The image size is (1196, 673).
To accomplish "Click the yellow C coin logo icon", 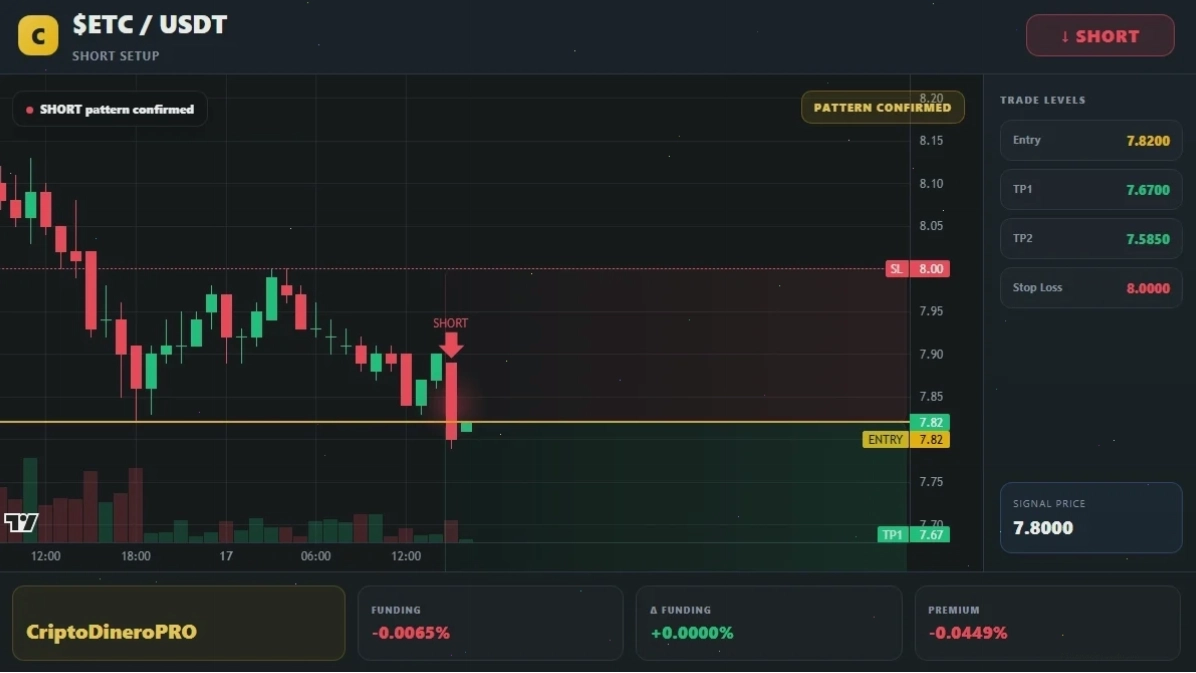I will tap(38, 35).
